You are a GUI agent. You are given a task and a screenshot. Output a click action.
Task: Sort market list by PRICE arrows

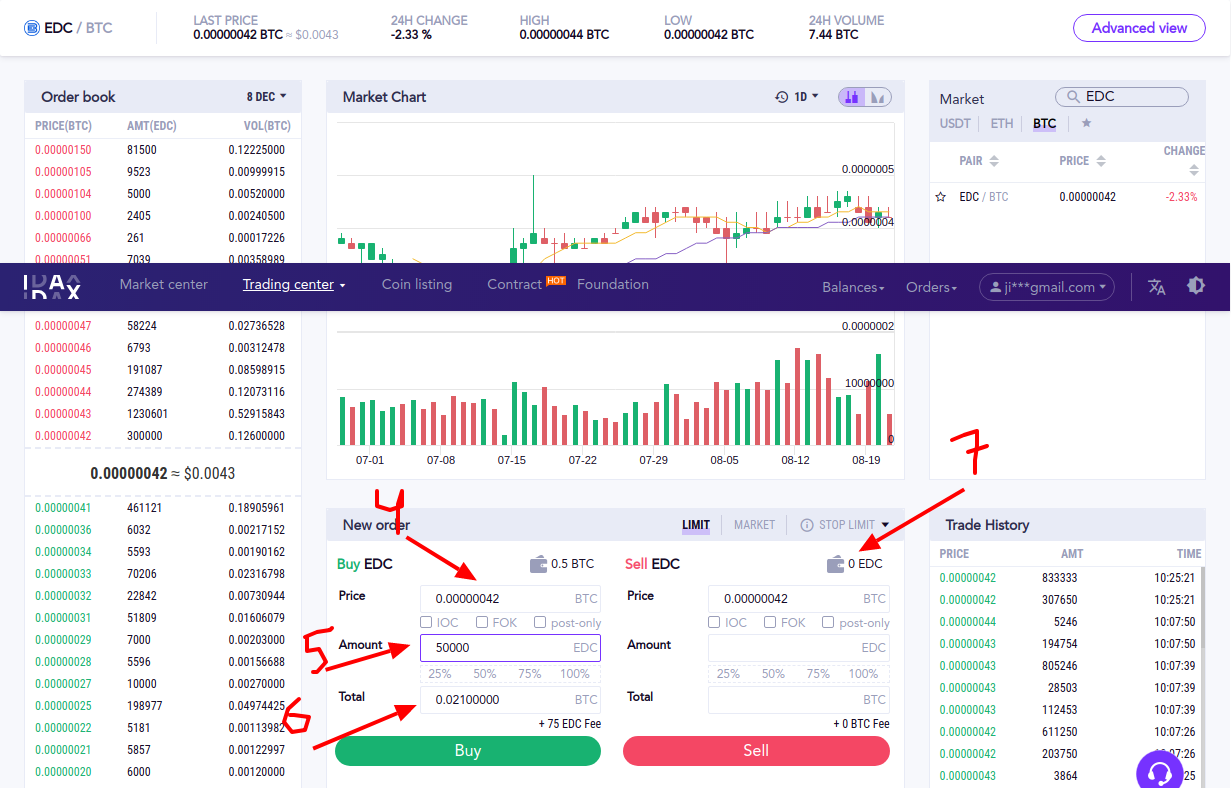pos(1100,161)
